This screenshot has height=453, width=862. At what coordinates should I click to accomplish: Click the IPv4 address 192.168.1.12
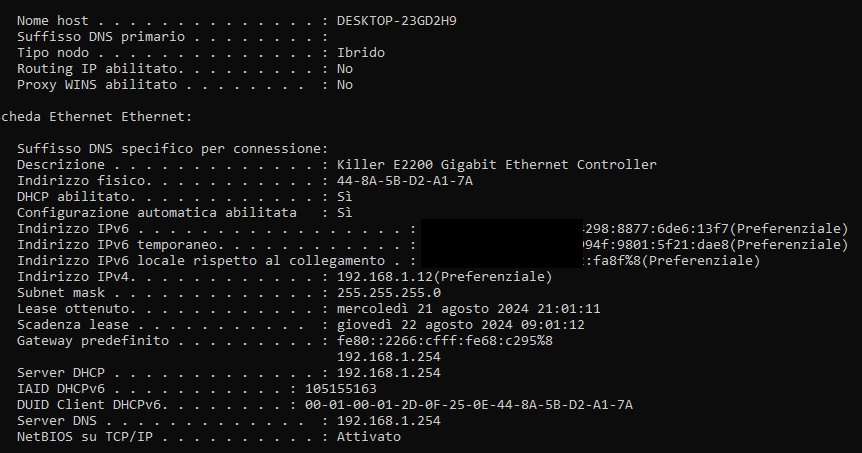(385, 277)
